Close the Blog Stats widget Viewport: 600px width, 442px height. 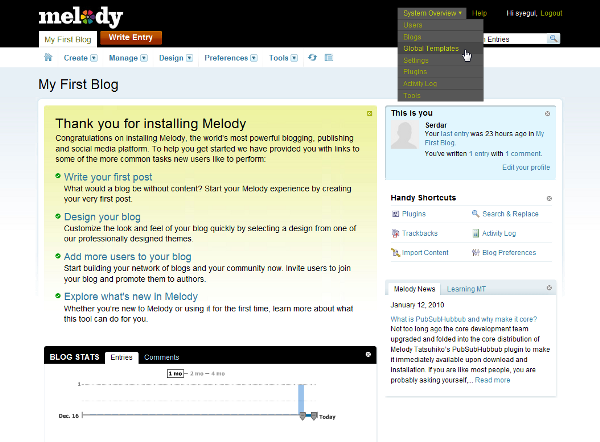point(368,355)
